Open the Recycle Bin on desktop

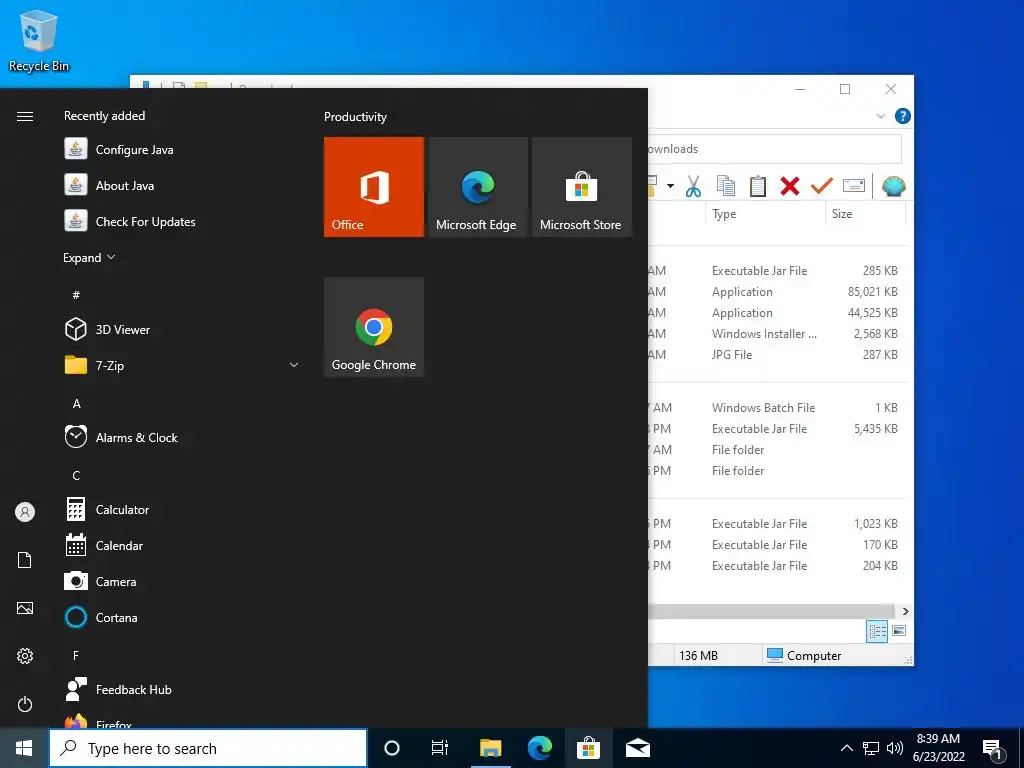tap(39, 40)
